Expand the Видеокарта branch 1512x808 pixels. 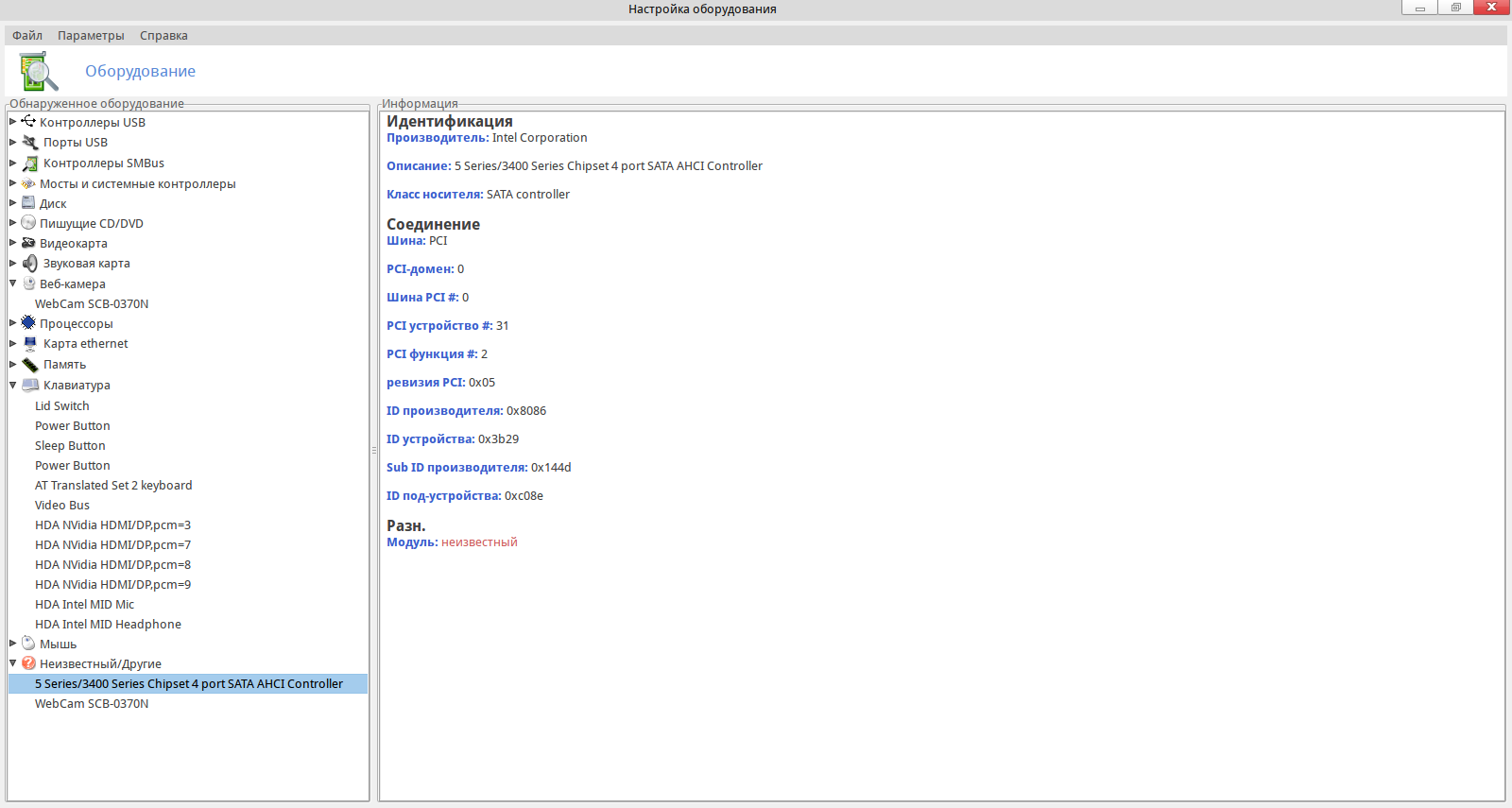click(13, 243)
